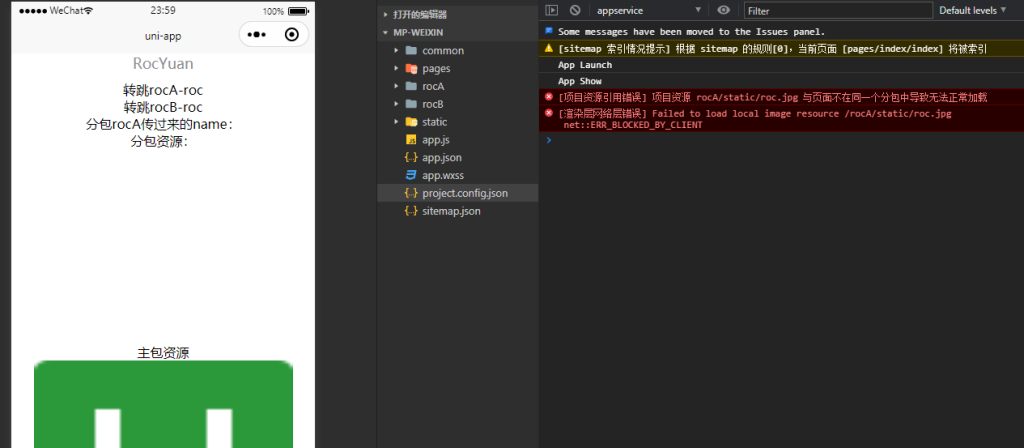
Task: Click the app.wxss stylesheet file icon
Action: pyautogui.click(x=411, y=175)
